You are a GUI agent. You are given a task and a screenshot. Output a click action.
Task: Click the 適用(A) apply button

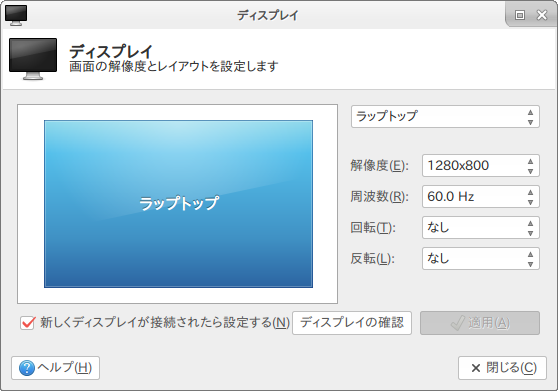tap(480, 323)
